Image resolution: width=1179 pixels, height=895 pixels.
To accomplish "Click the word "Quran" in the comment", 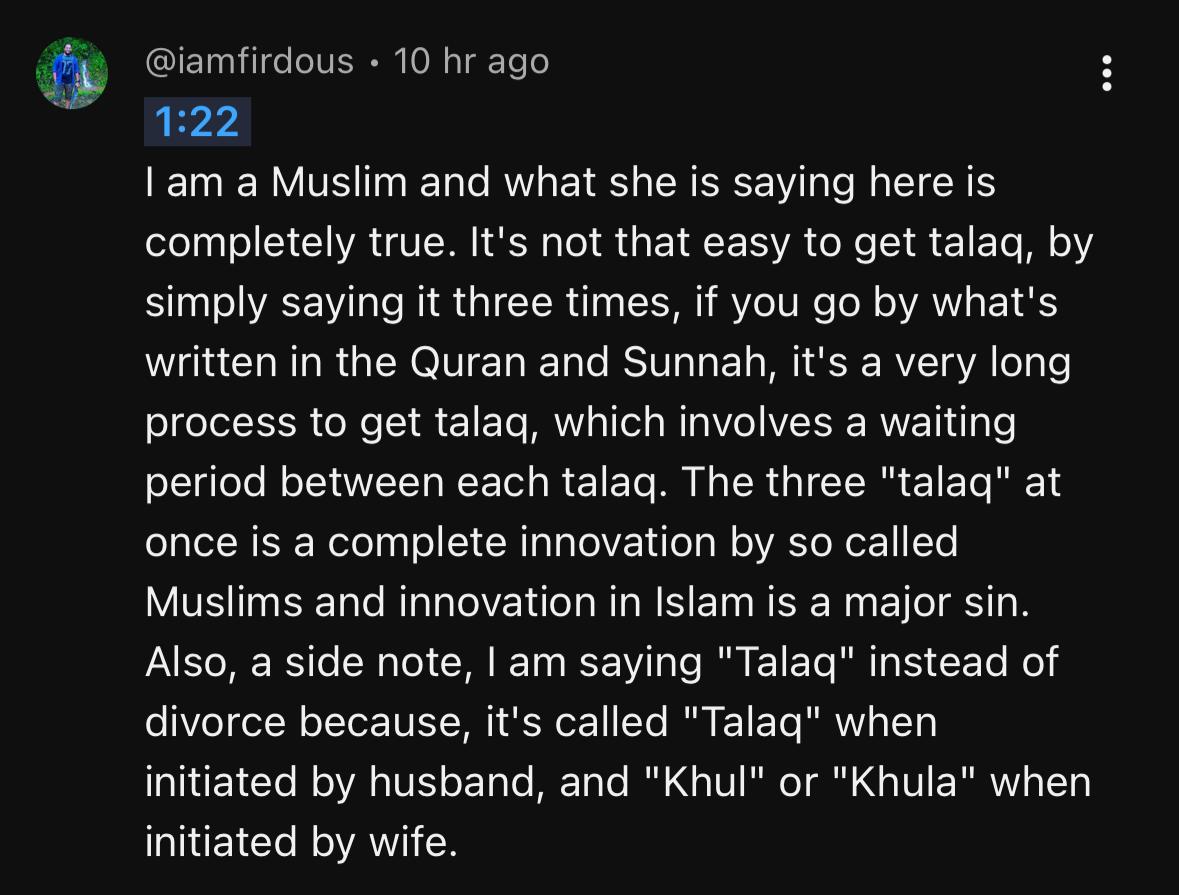I will click(469, 362).
